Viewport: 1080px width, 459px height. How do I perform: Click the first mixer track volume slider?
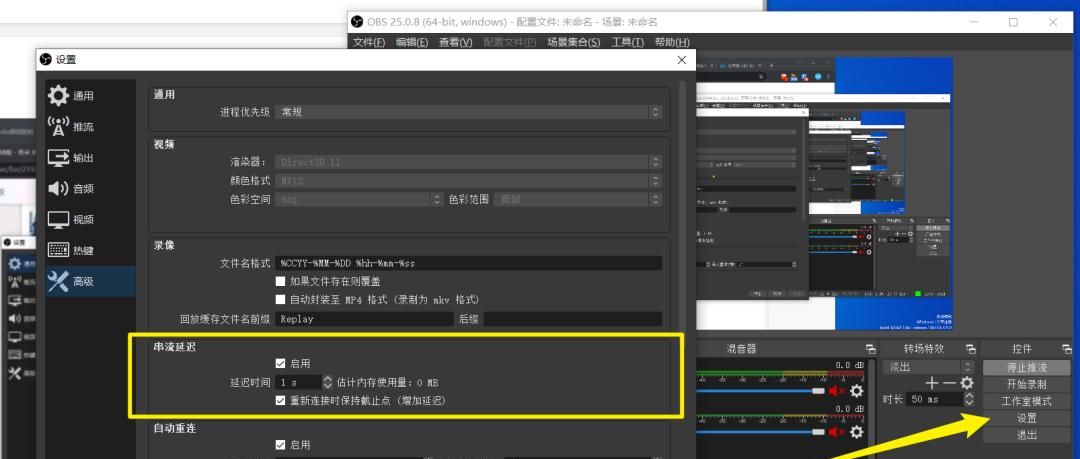click(x=762, y=391)
